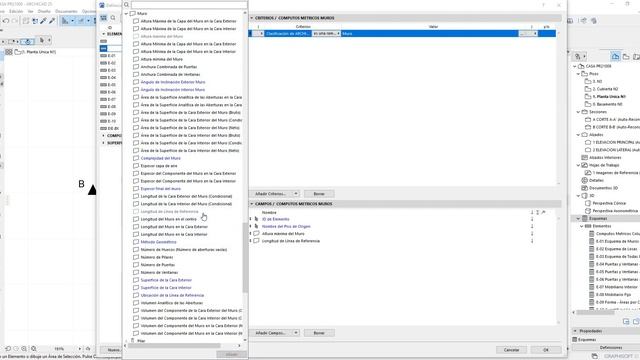Viewport: 640px width, 360px height.
Task: Open 'Perspectiva Cónica' 3D view
Action: pyautogui.click(x=609, y=203)
